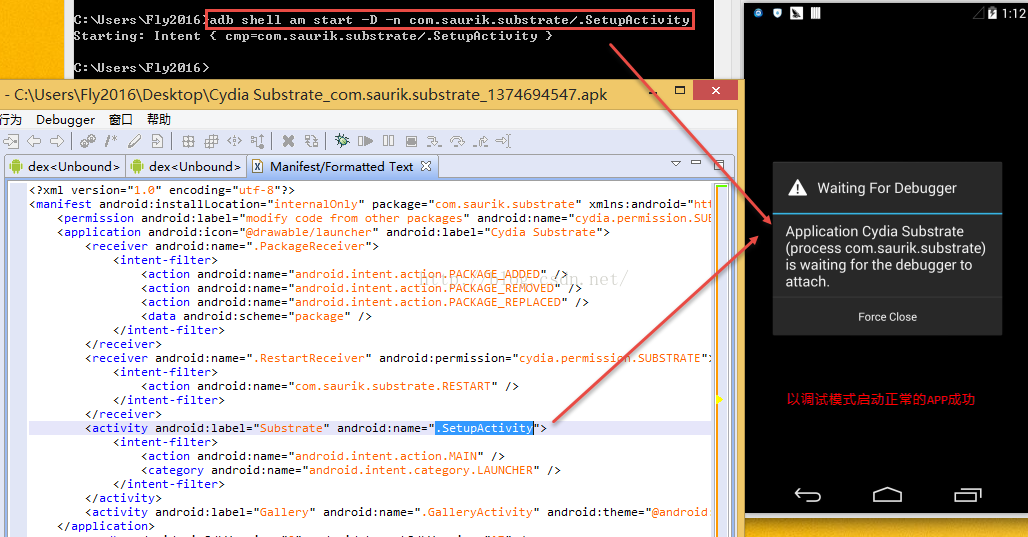The image size is (1028, 537).
Task: Click the android.intent.action.MAIN value
Action: tap(386, 456)
